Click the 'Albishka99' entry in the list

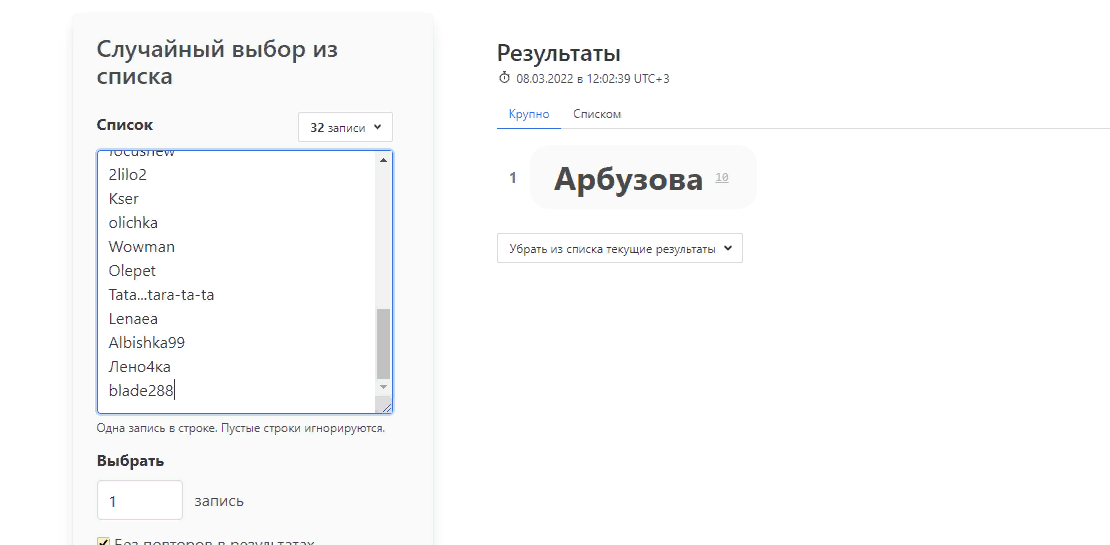coord(147,343)
